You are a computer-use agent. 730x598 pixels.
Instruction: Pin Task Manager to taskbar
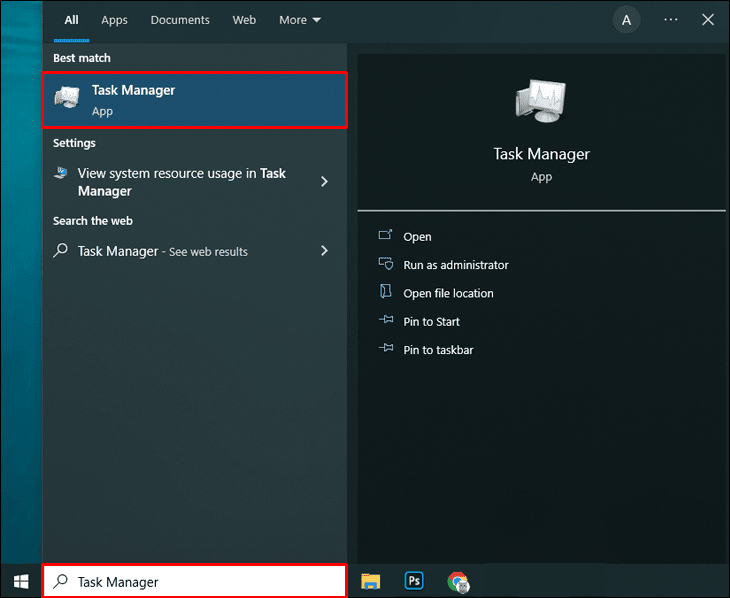[x=438, y=350]
